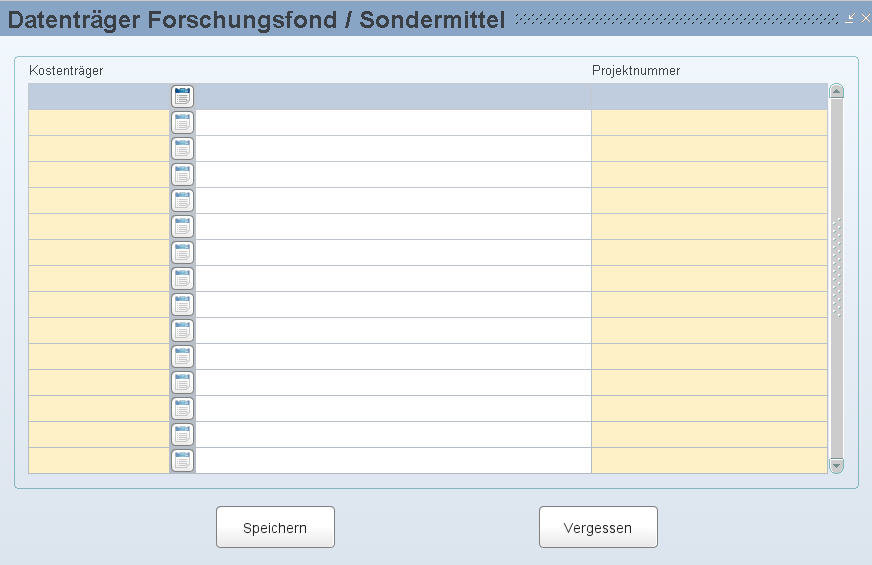Select the last row Projektnummer cell
This screenshot has width=872, height=565.
[709, 461]
